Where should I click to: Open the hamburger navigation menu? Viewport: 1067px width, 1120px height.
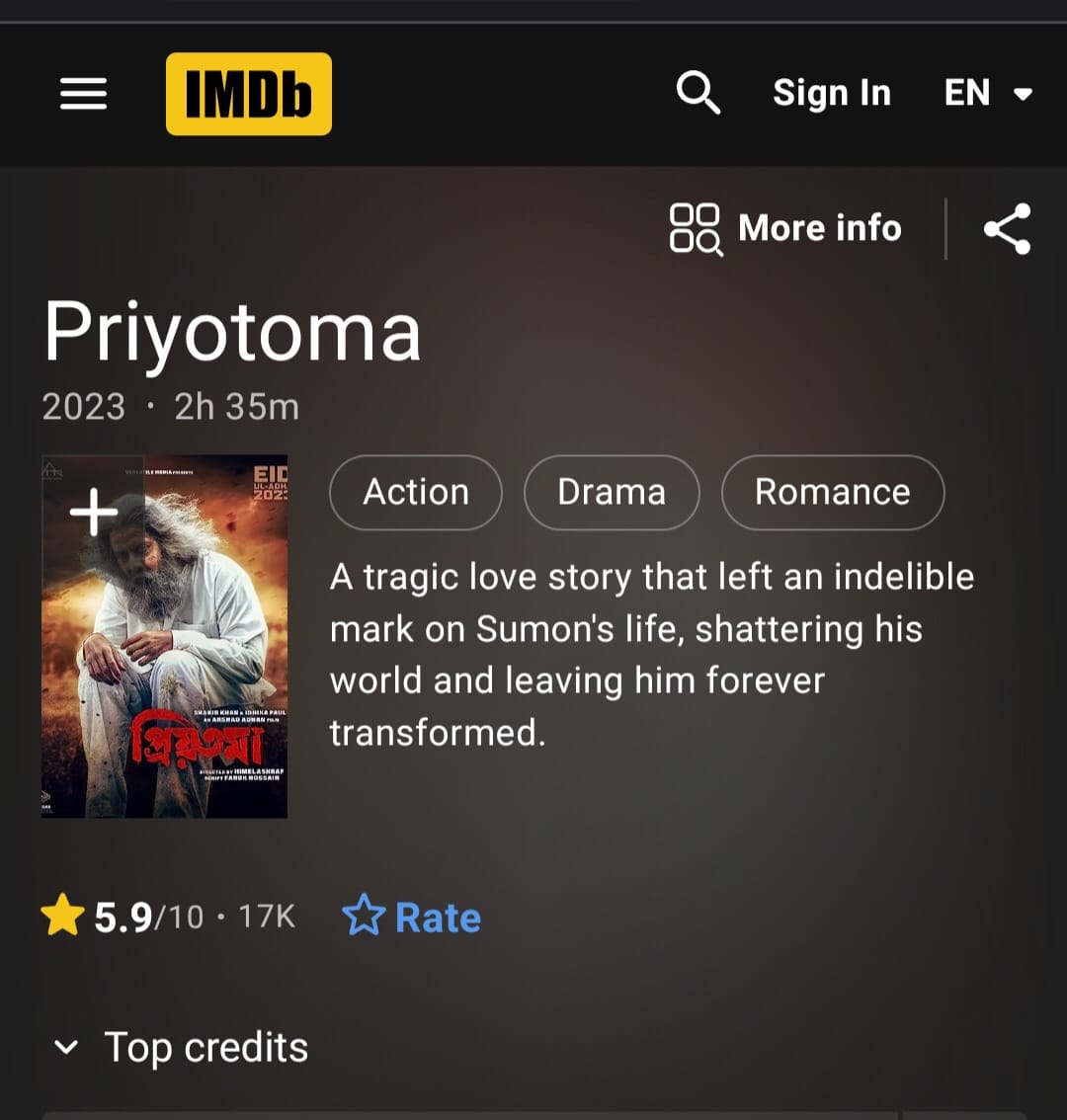point(84,94)
